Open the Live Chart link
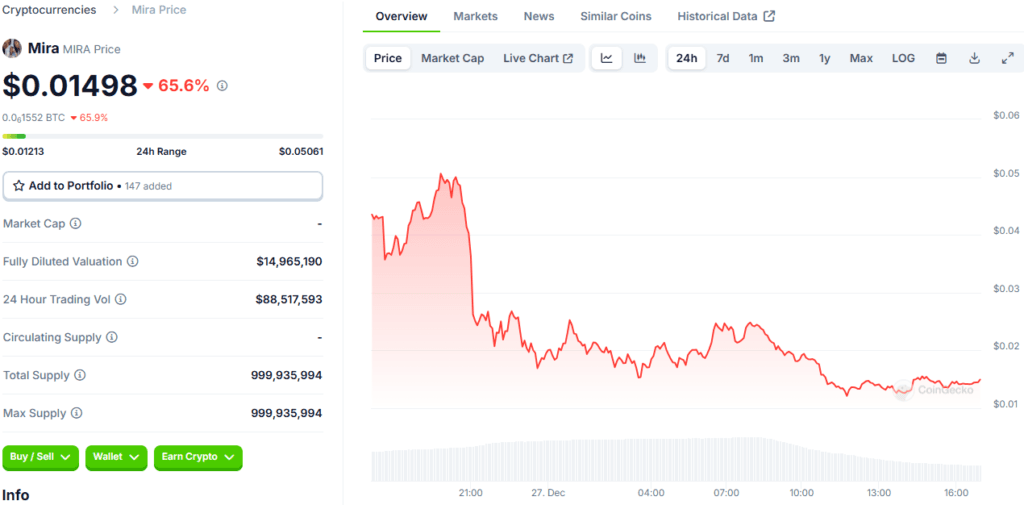Screen dimensions: 1024x505 click(538, 58)
